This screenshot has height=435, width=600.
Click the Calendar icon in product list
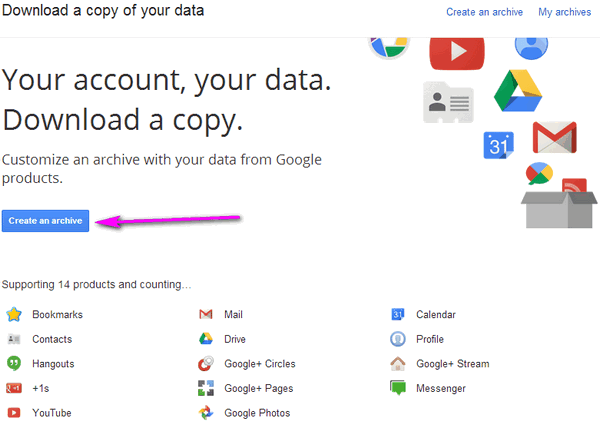(x=398, y=314)
